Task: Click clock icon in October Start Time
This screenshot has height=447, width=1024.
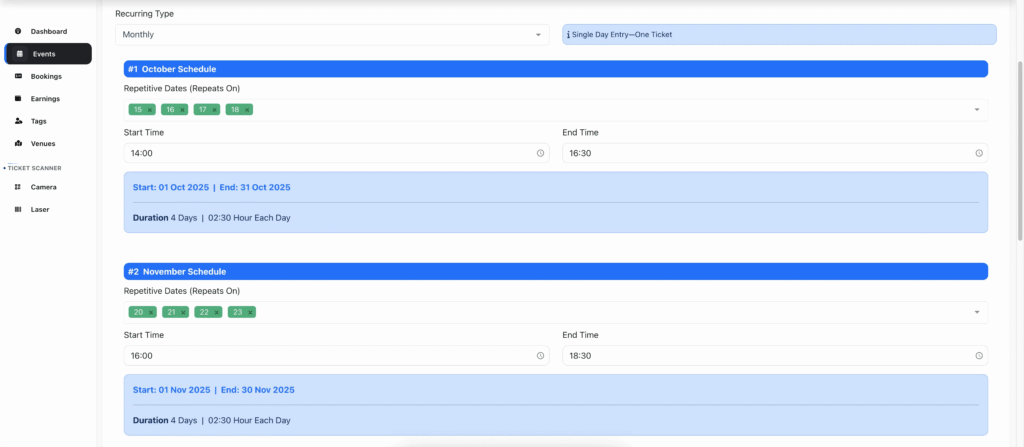Action: tap(540, 153)
